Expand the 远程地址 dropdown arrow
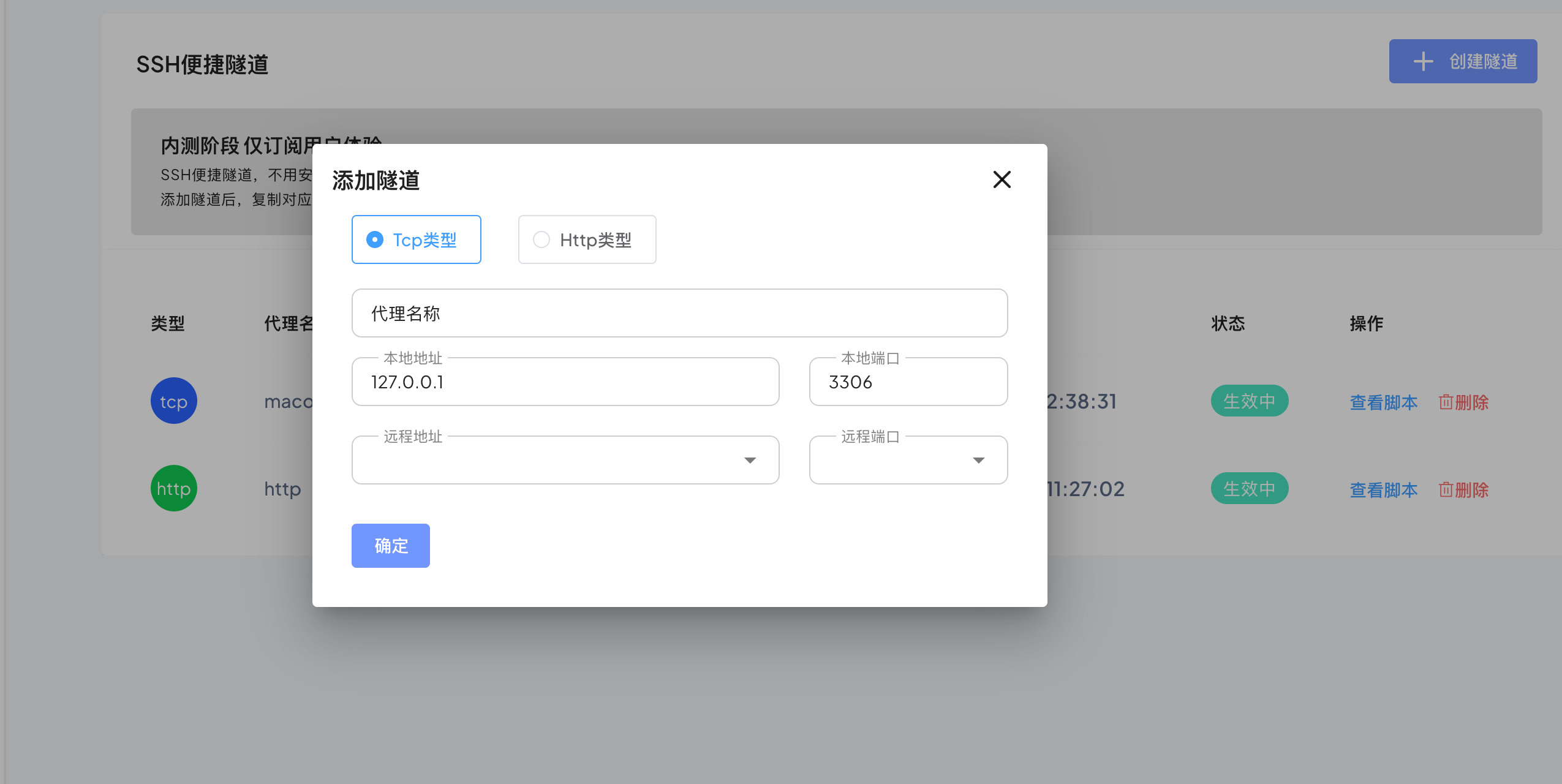Viewport: 1562px width, 784px height. (750, 461)
